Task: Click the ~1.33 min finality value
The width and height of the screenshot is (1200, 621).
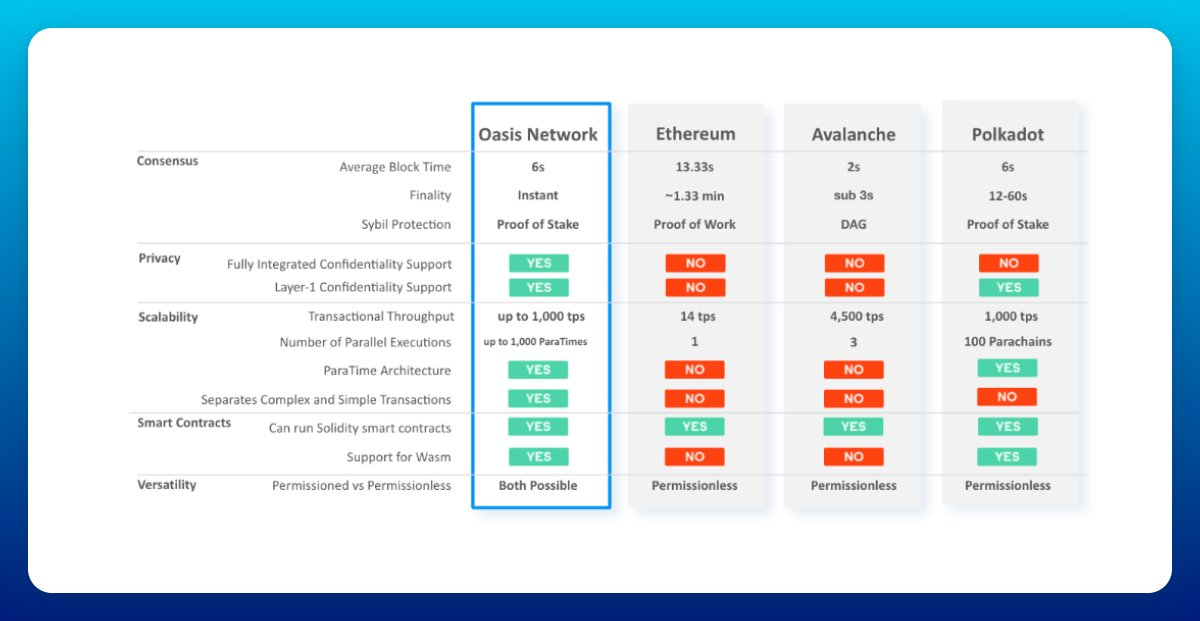Action: (x=695, y=195)
